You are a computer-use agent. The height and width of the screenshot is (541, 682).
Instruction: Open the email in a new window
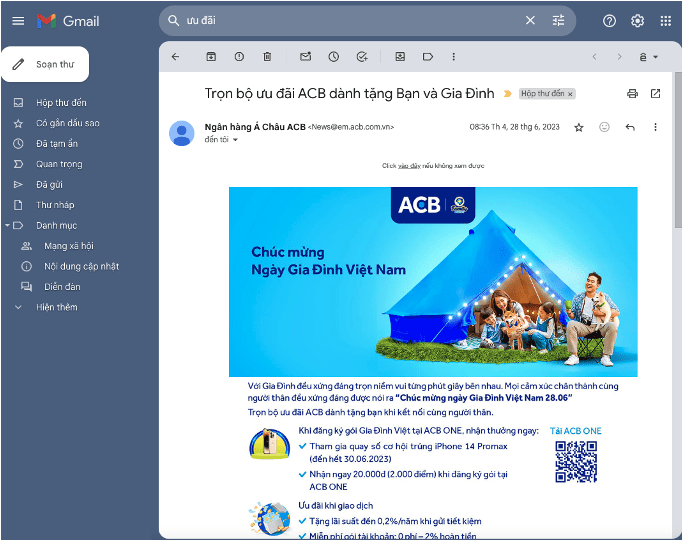655,94
